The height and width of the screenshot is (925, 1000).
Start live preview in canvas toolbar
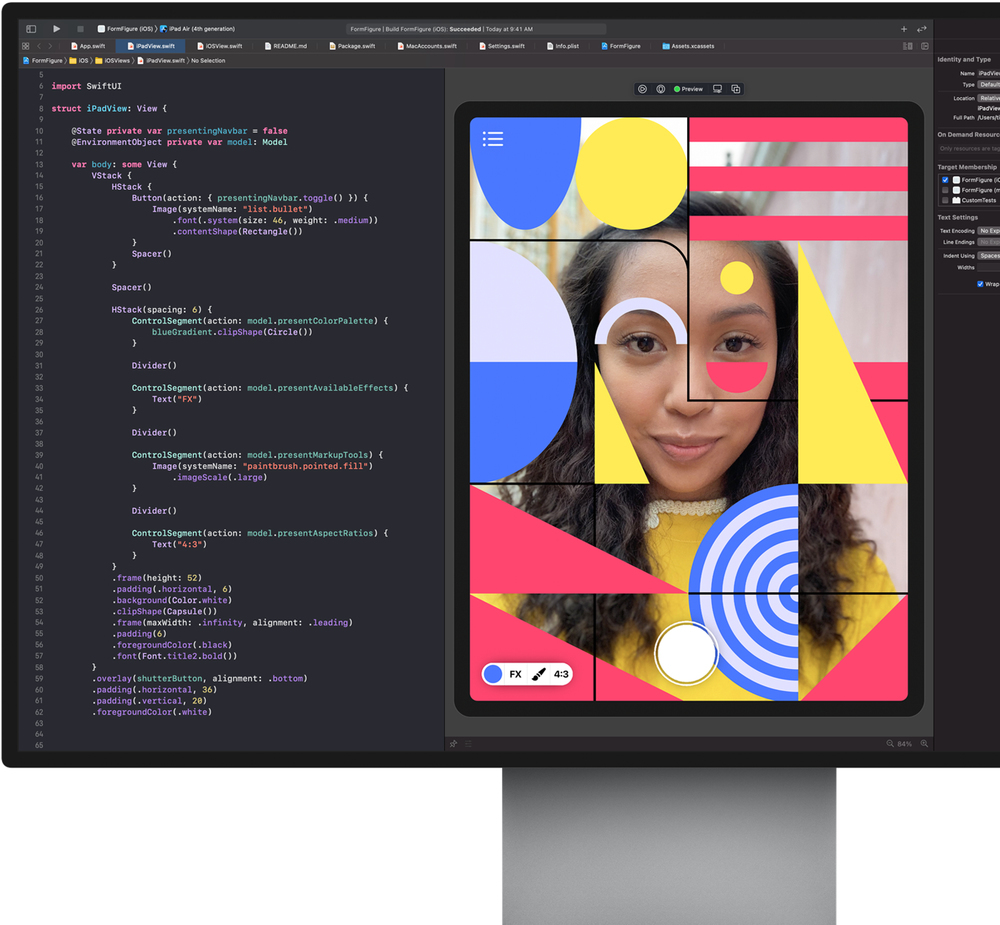(642, 89)
